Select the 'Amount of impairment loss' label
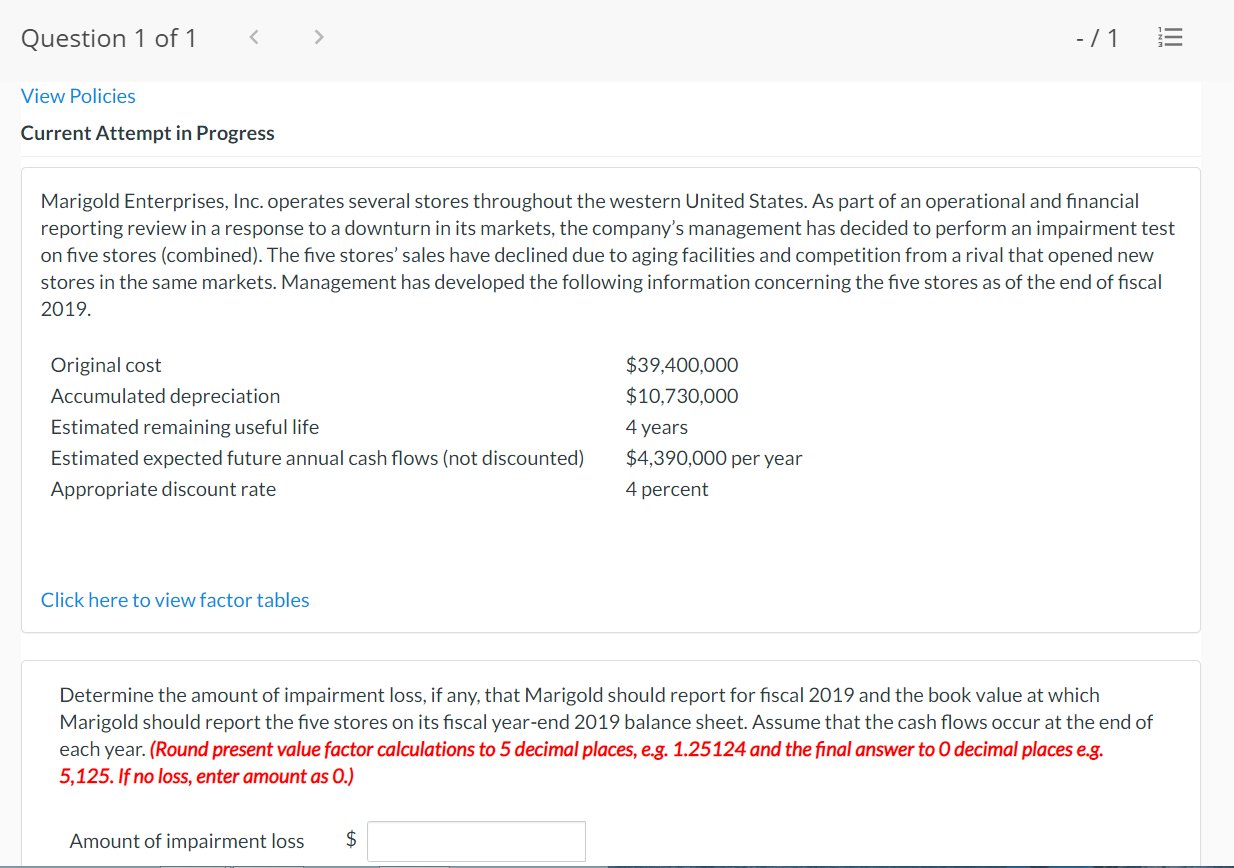Viewport: 1234px width, 868px height. coord(187,841)
